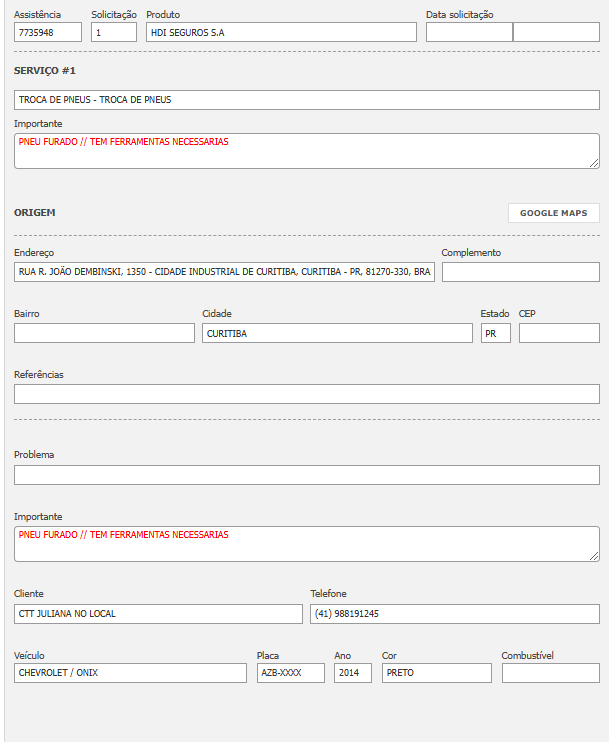
Task: Click the Google Maps button
Action: pyautogui.click(x=553, y=213)
